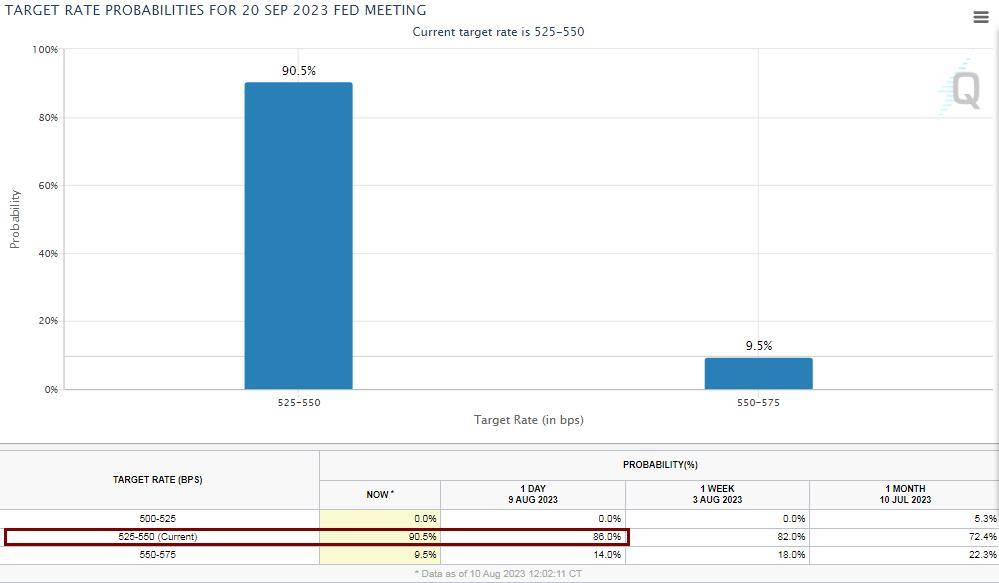The width and height of the screenshot is (999, 583).
Task: Click the short blue 550-575 probability bar
Action: [x=758, y=373]
